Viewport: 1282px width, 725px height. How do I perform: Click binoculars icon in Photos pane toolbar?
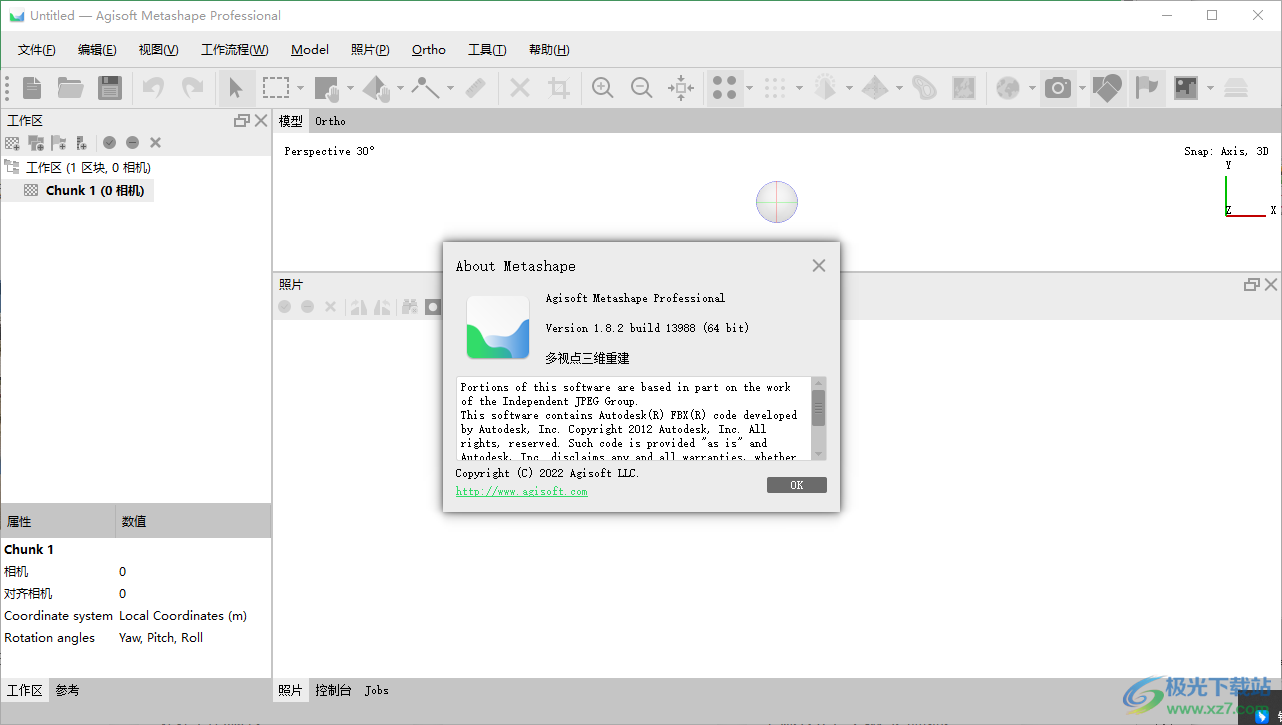pyautogui.click(x=409, y=307)
